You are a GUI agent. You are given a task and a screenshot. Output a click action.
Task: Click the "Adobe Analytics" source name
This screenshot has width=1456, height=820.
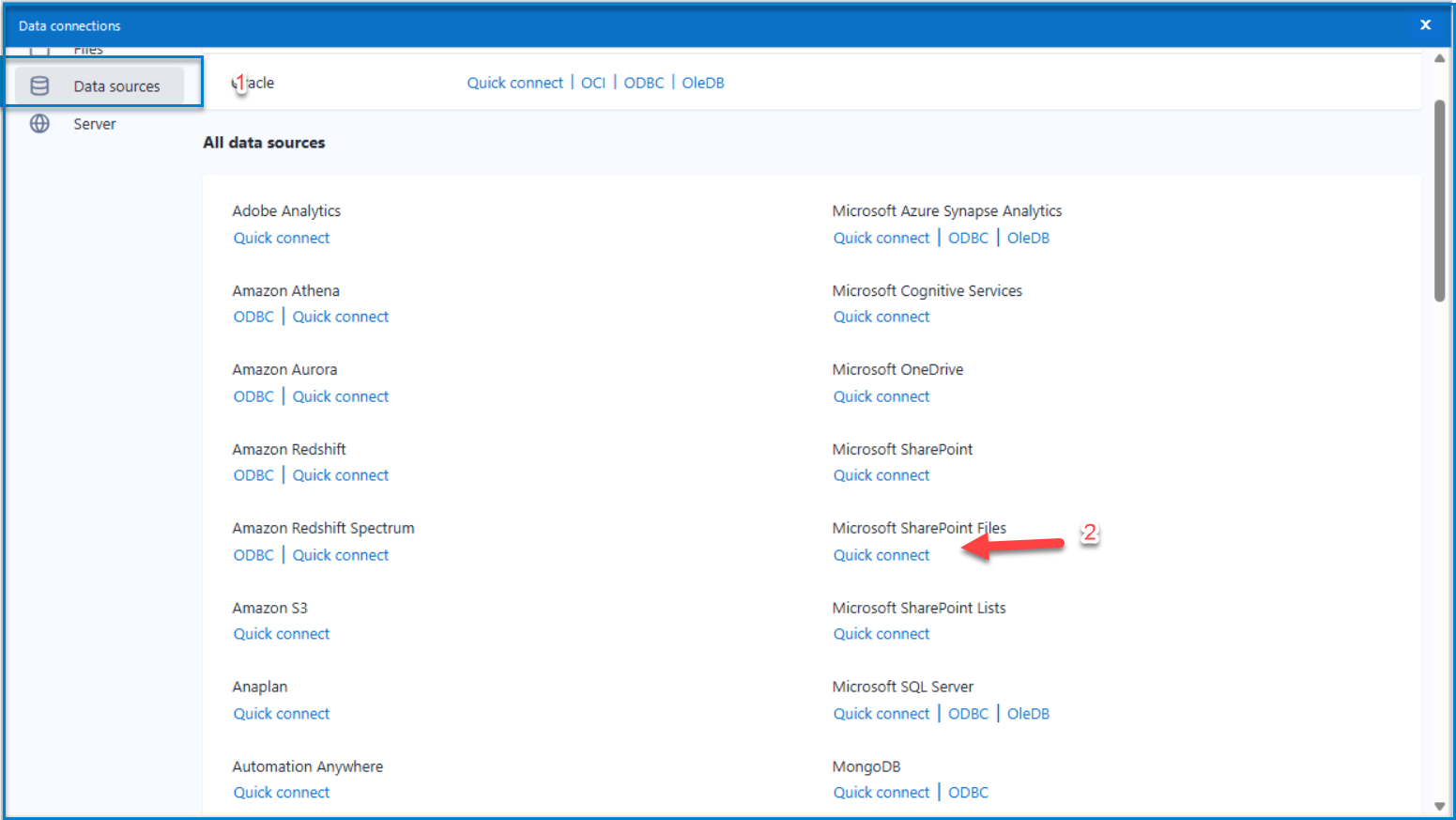pos(286,211)
